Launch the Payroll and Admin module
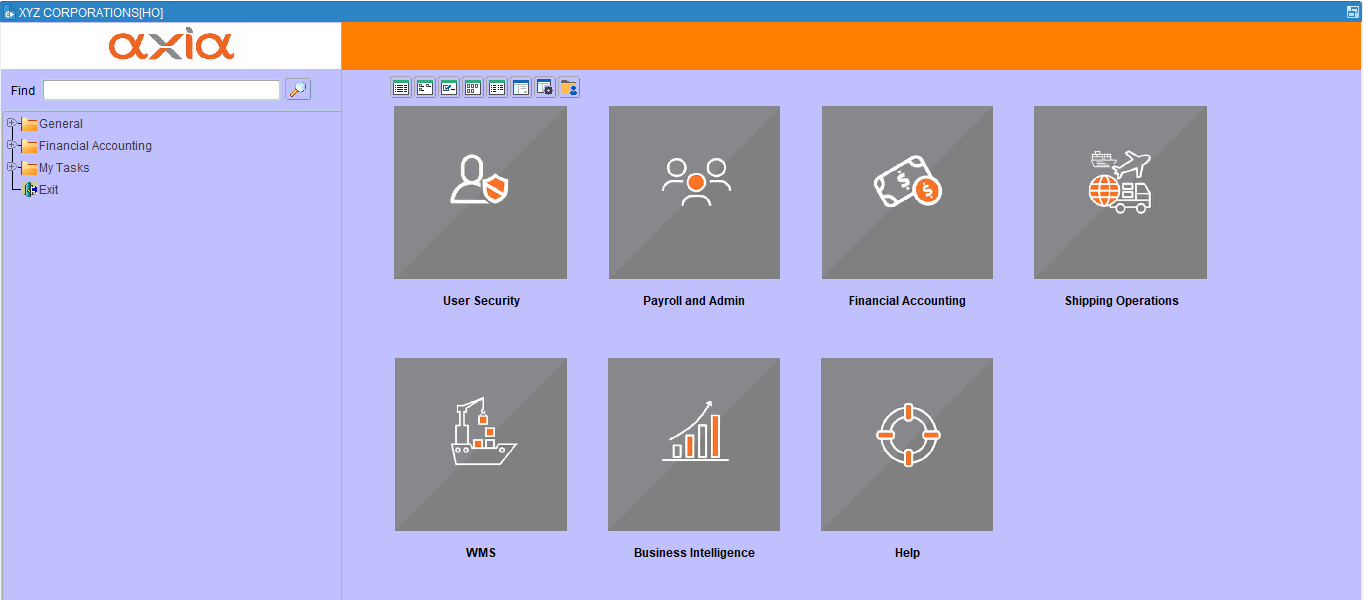This screenshot has height=600, width=1363. click(693, 192)
